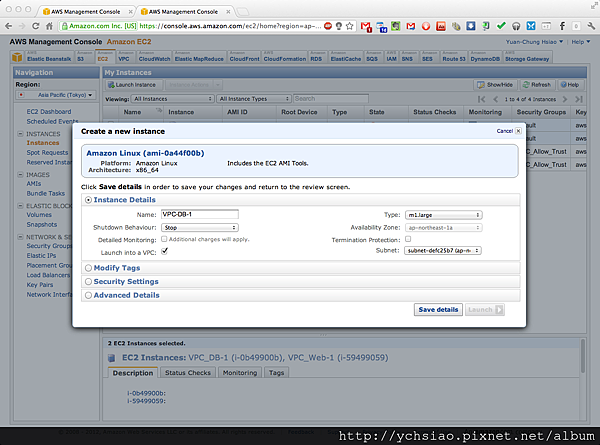Click the Save details button
Screen dimensions: 600x445
click(438, 310)
